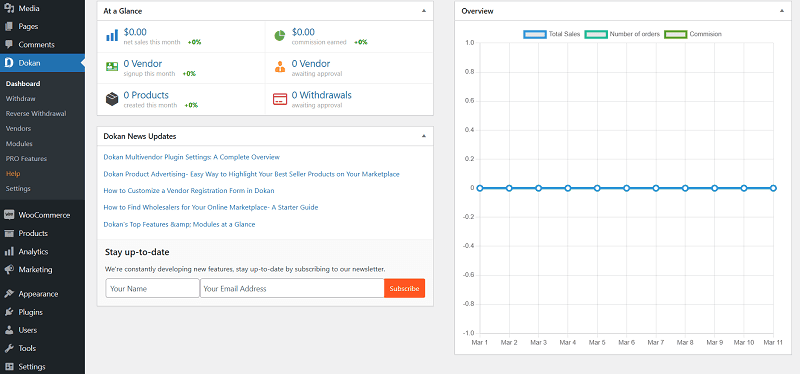Click the green commission pie chart icon
Image resolution: width=800 pixels, height=374 pixels.
point(280,36)
